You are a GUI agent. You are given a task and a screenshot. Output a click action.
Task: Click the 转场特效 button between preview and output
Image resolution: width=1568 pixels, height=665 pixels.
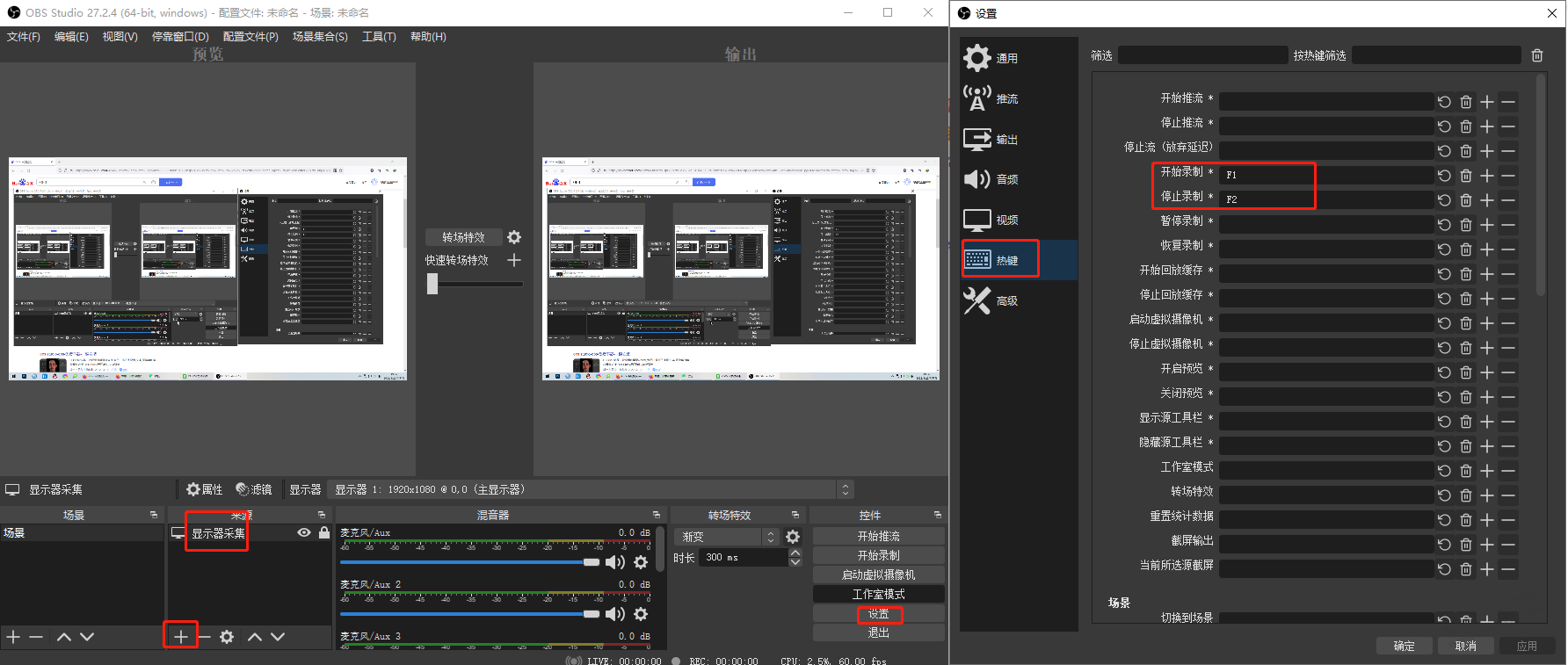pos(463,237)
